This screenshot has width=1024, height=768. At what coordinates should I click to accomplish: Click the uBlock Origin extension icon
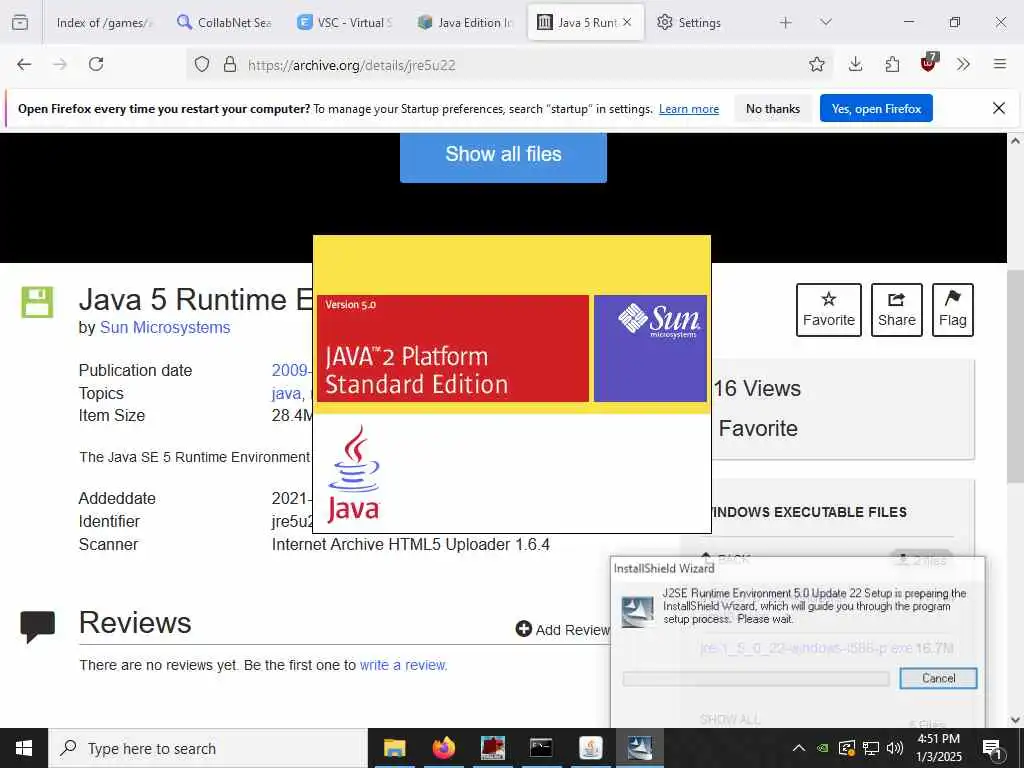[x=928, y=63]
